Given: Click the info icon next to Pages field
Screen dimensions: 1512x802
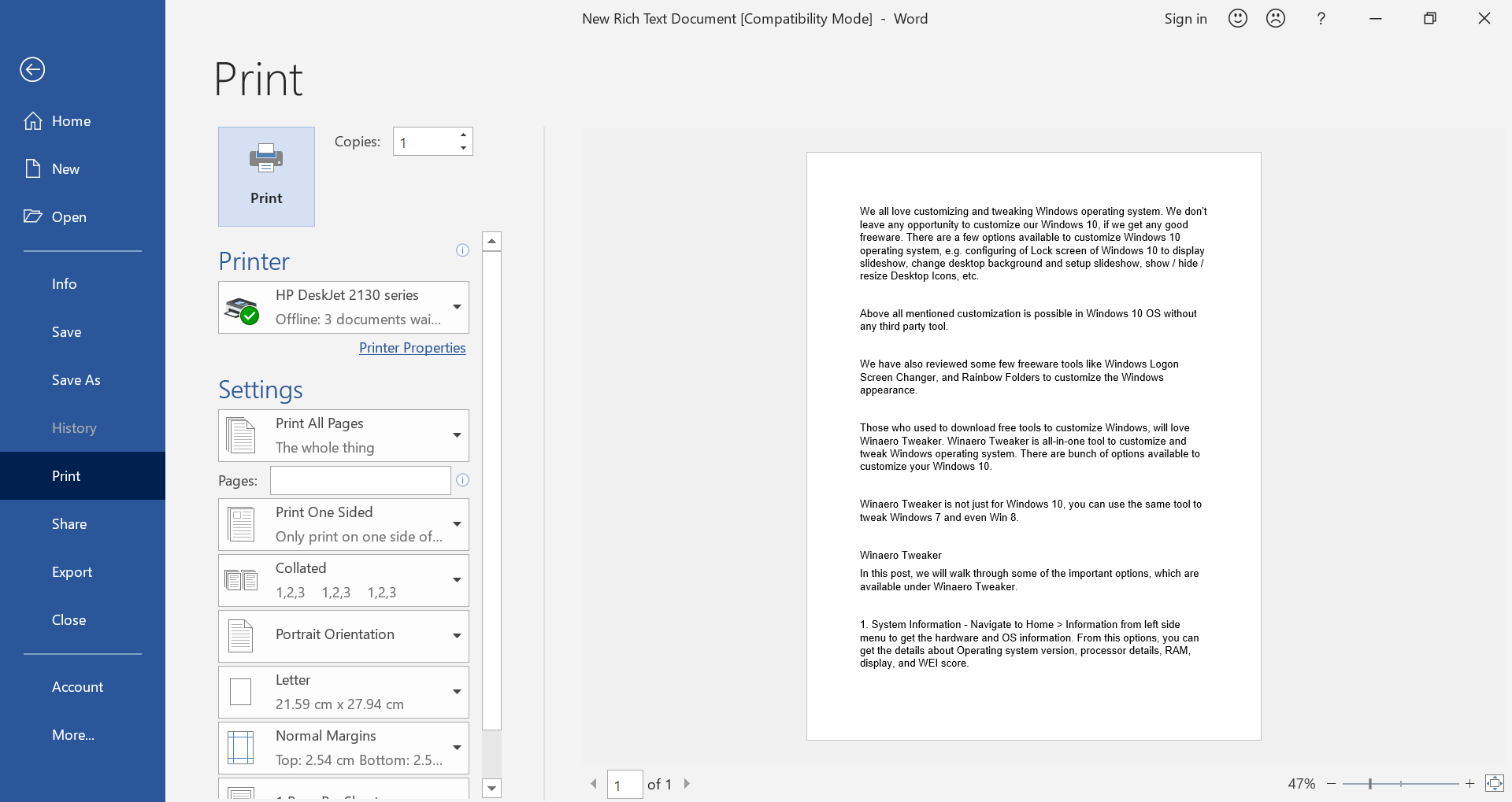Looking at the screenshot, I should tap(462, 480).
